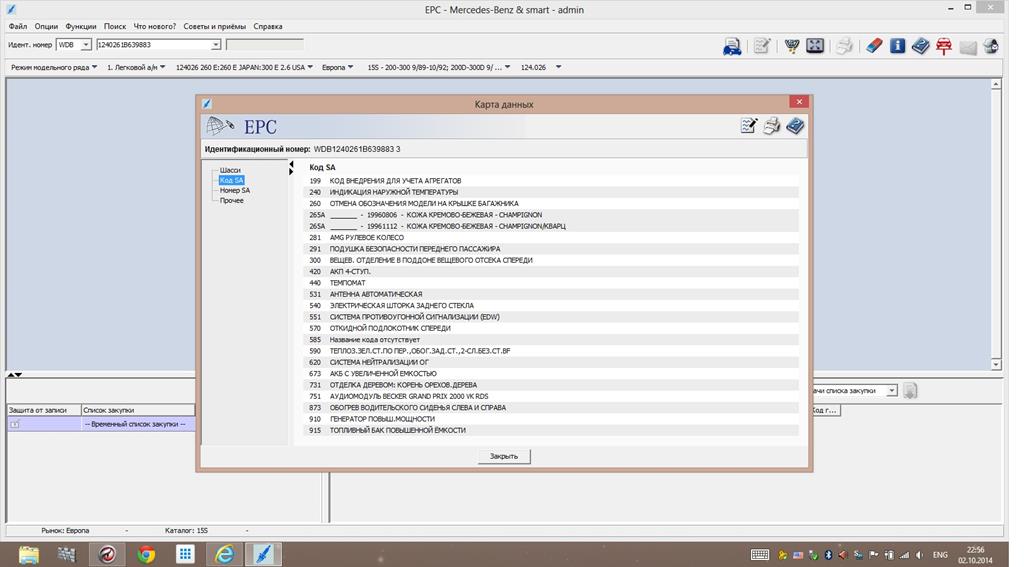Open the WDB prefix dropdown

pos(86,45)
